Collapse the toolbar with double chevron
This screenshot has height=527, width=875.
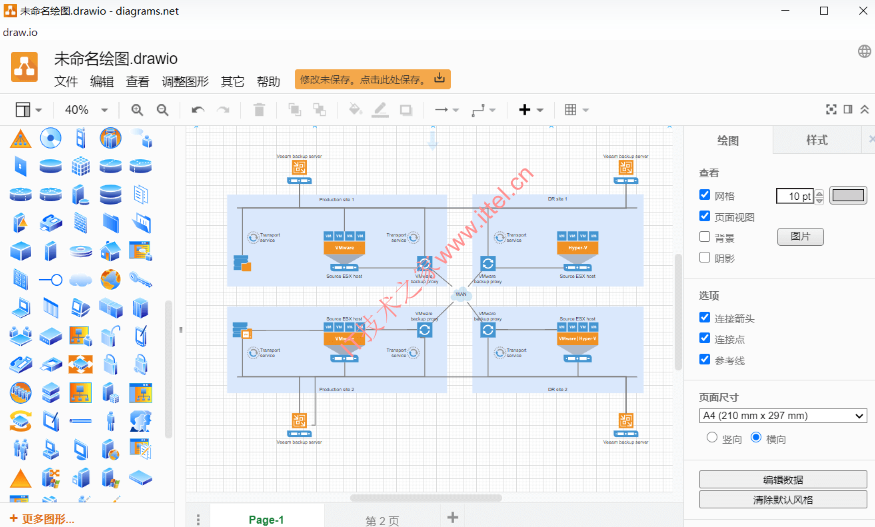point(864,109)
